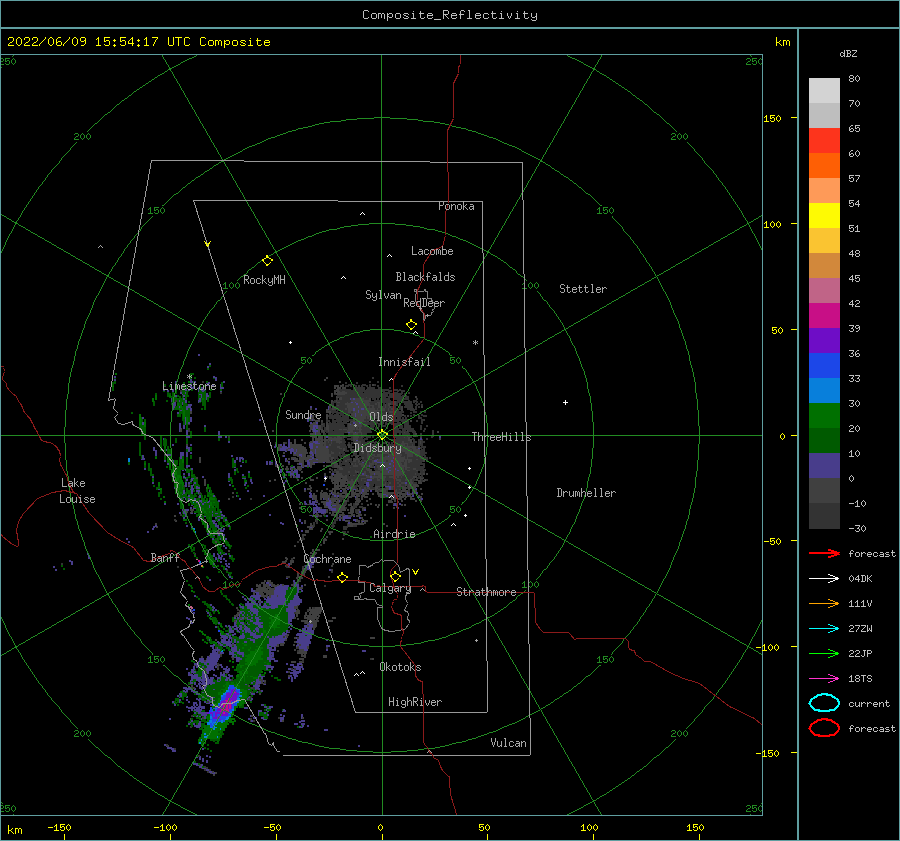Click the orange swatch between 60 and 57
The width and height of the screenshot is (900, 841).
click(x=824, y=165)
